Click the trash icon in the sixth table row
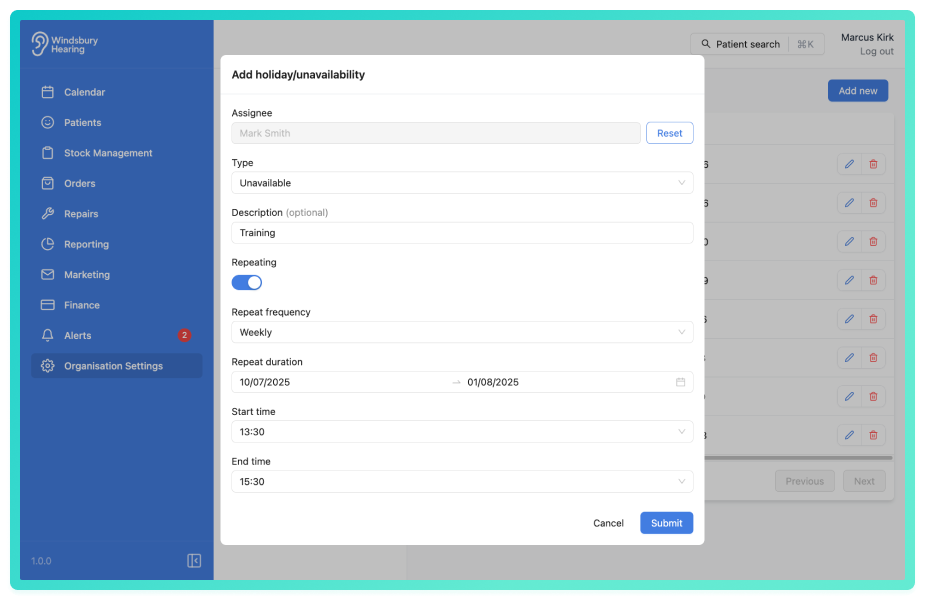The image size is (925, 600). 873,358
